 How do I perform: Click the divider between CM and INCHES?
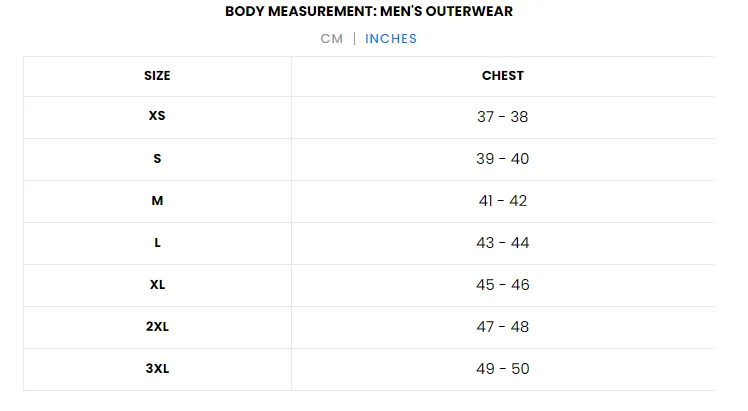(x=354, y=39)
